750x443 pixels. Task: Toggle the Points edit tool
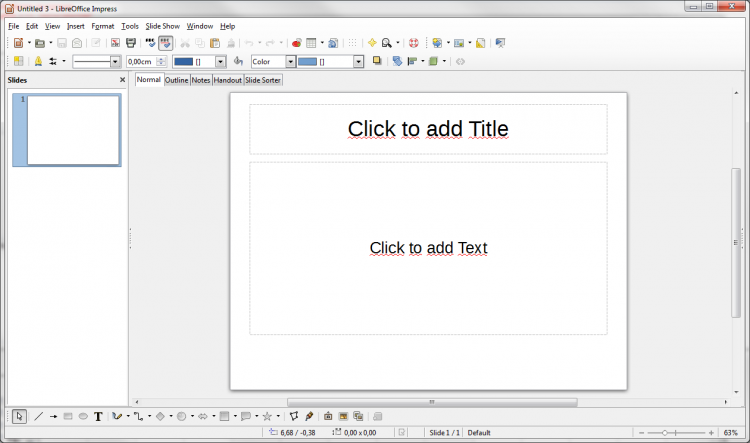pyautogui.click(x=294, y=417)
